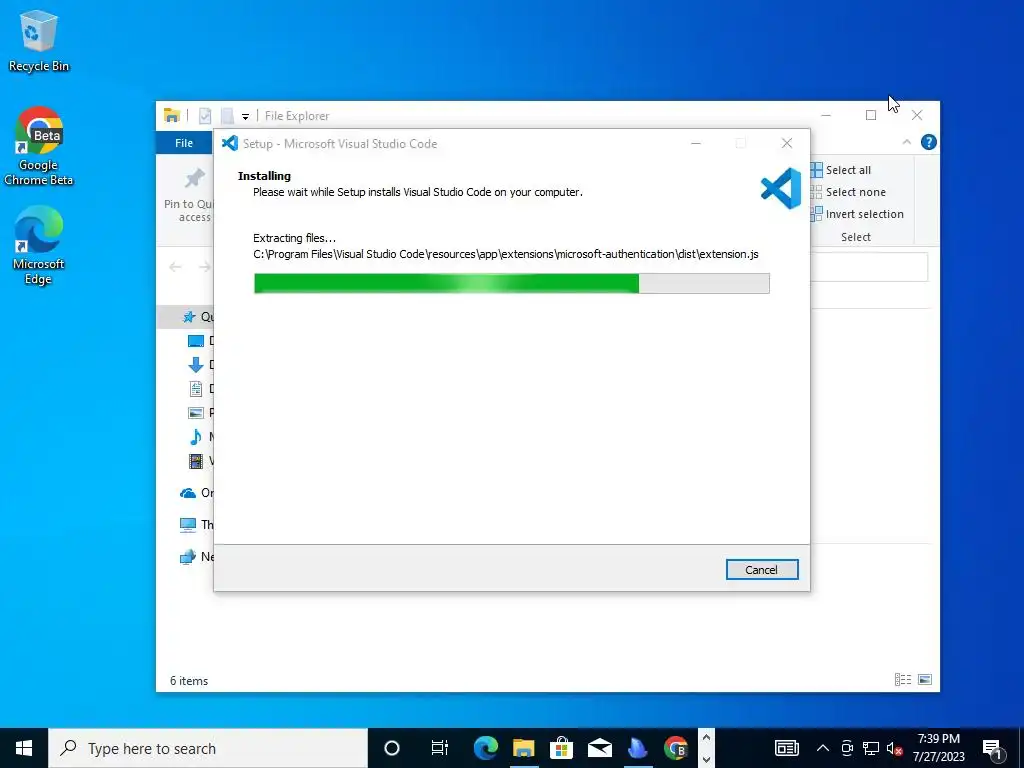Select Network in navigation pane
Screen dimensions: 1024x768
click(196, 556)
